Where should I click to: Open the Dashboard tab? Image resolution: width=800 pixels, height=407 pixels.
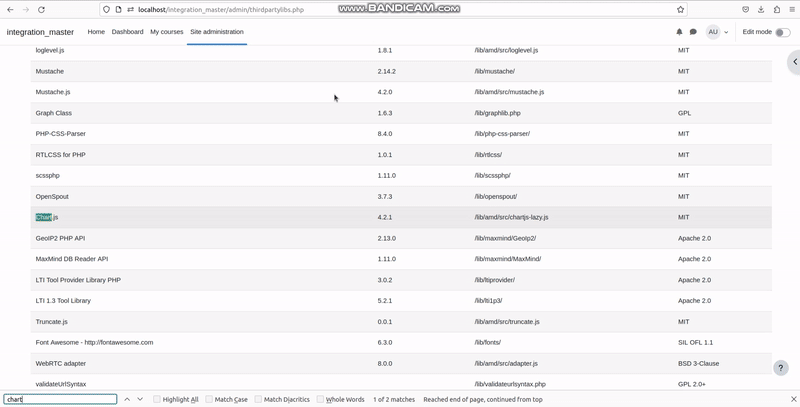click(128, 32)
